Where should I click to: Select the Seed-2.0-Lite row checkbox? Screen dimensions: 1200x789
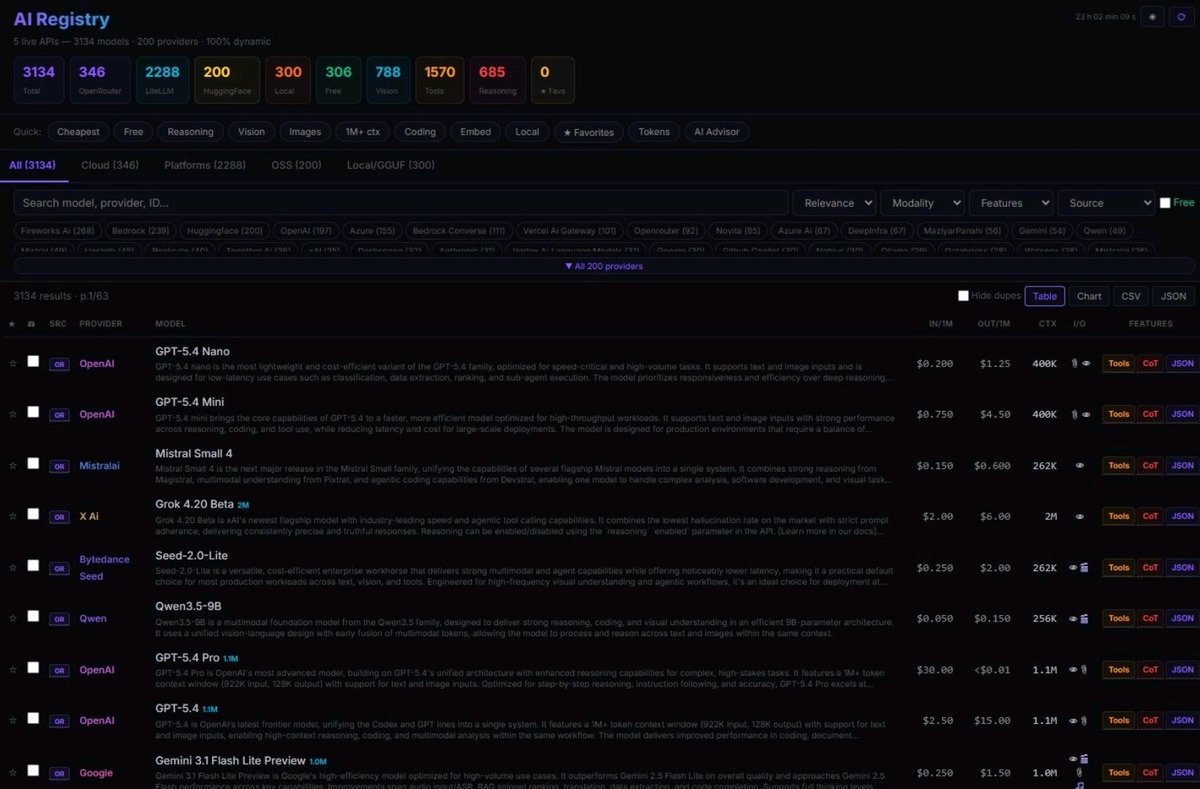tap(33, 565)
